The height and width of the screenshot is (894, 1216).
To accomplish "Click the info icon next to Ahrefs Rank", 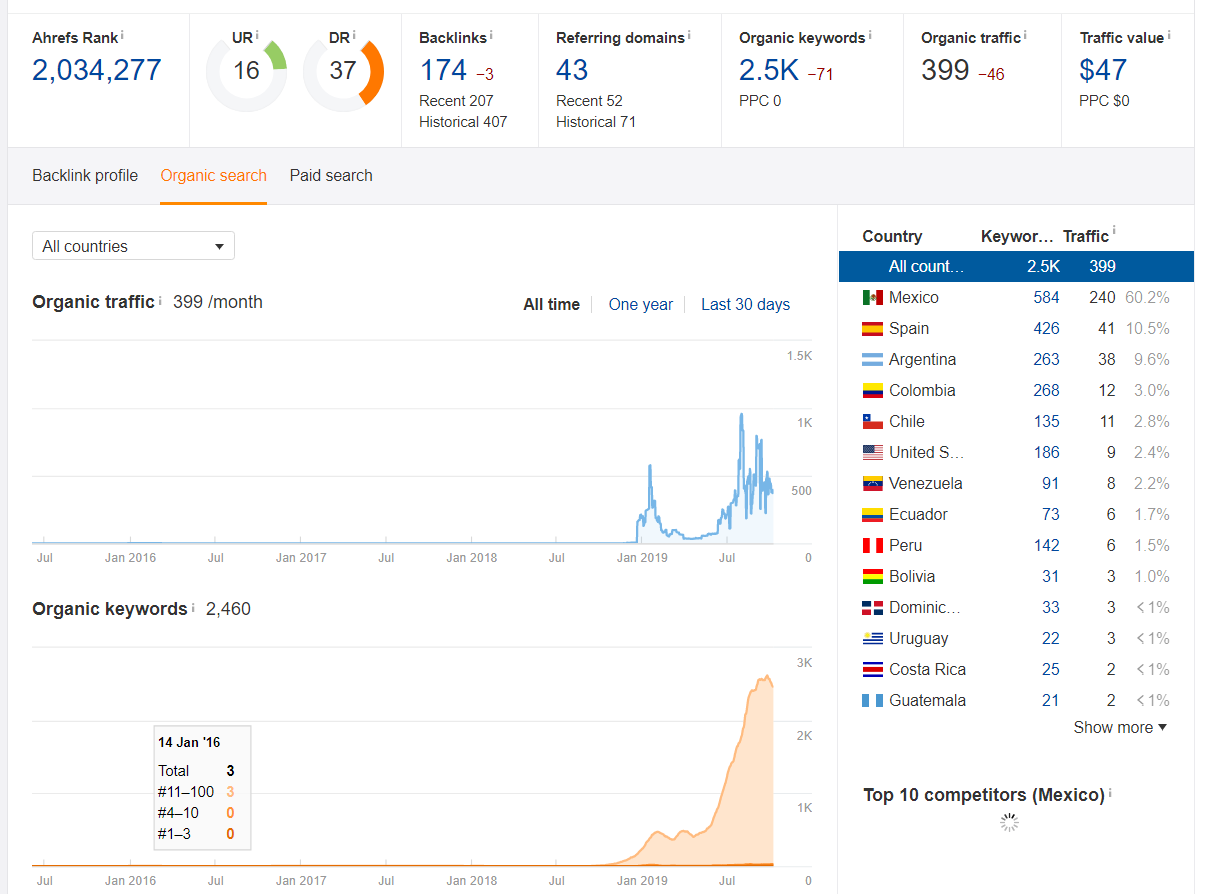I will 122,35.
